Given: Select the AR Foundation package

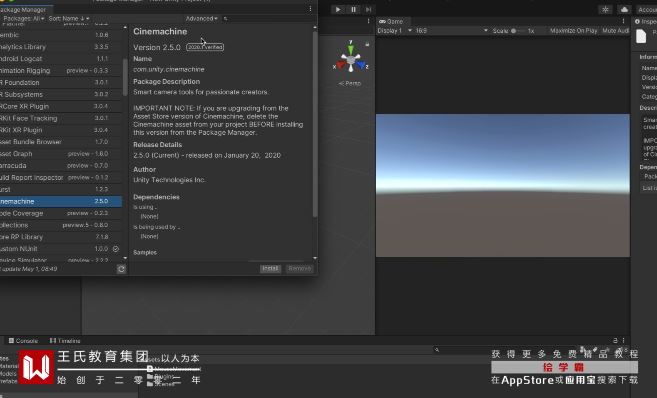Looking at the screenshot, I should tap(61, 83).
